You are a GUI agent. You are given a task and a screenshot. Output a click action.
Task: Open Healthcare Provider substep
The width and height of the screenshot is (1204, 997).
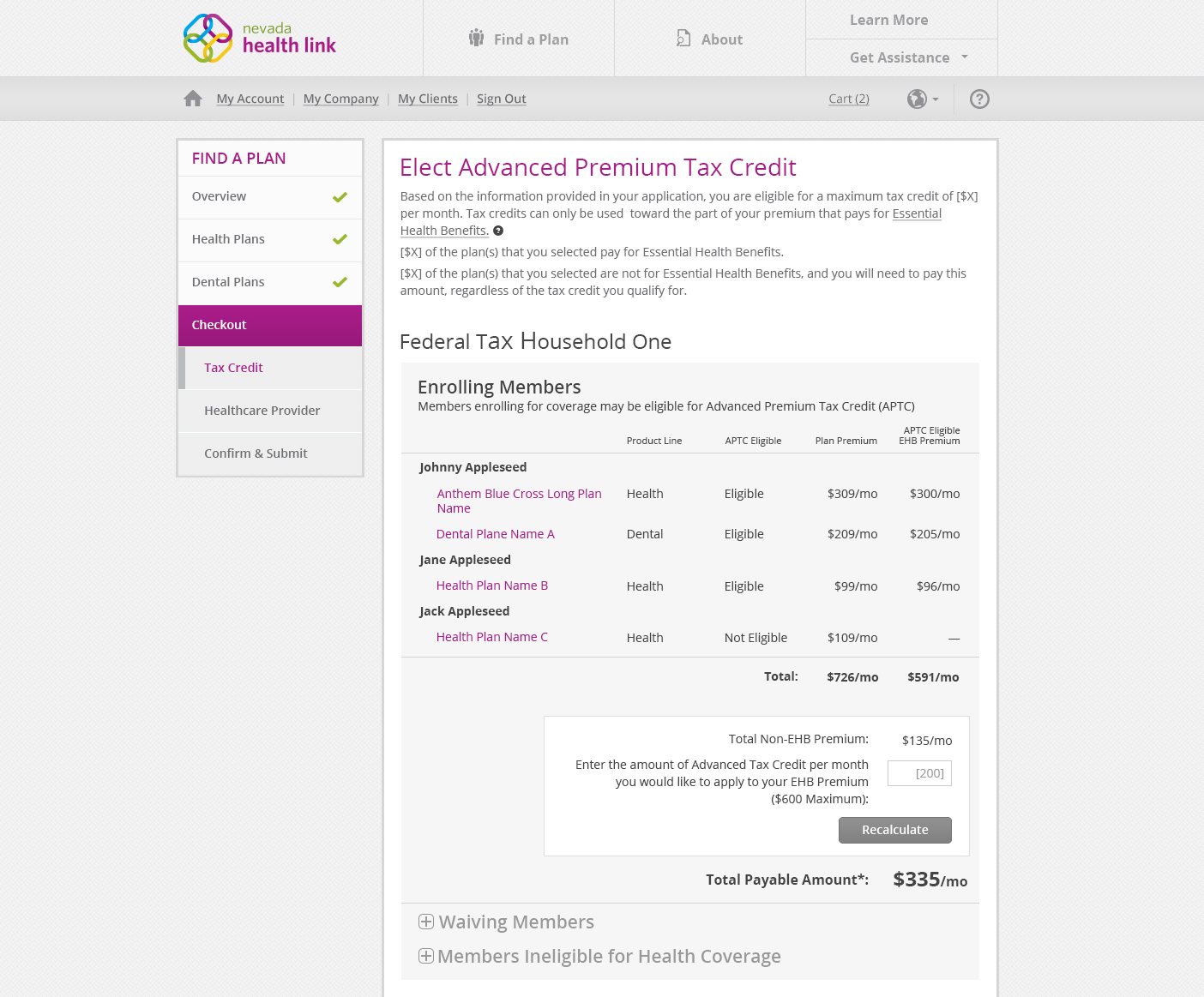coord(270,411)
